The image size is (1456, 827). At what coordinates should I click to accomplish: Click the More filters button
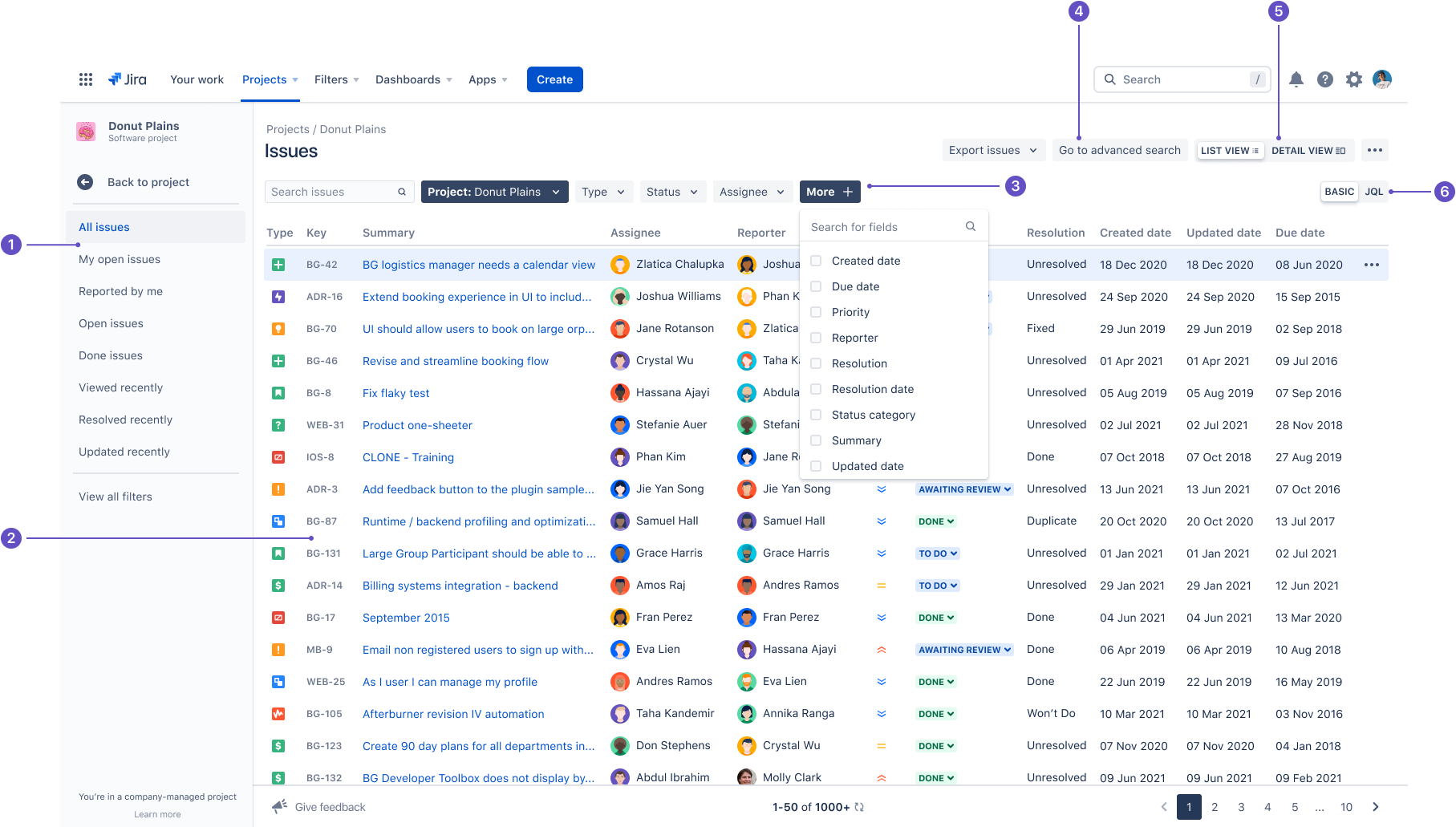[x=830, y=192]
